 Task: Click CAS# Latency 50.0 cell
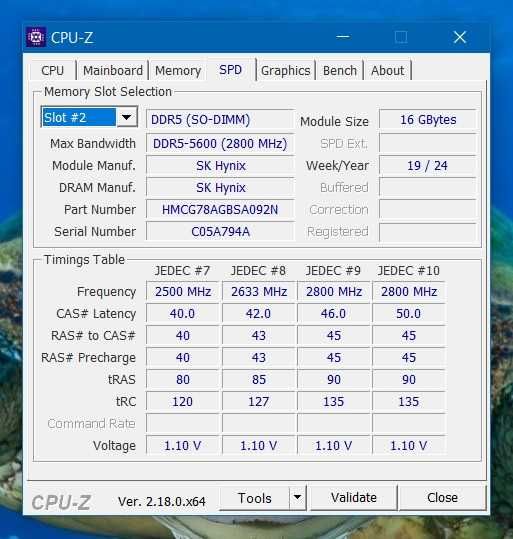[409, 314]
